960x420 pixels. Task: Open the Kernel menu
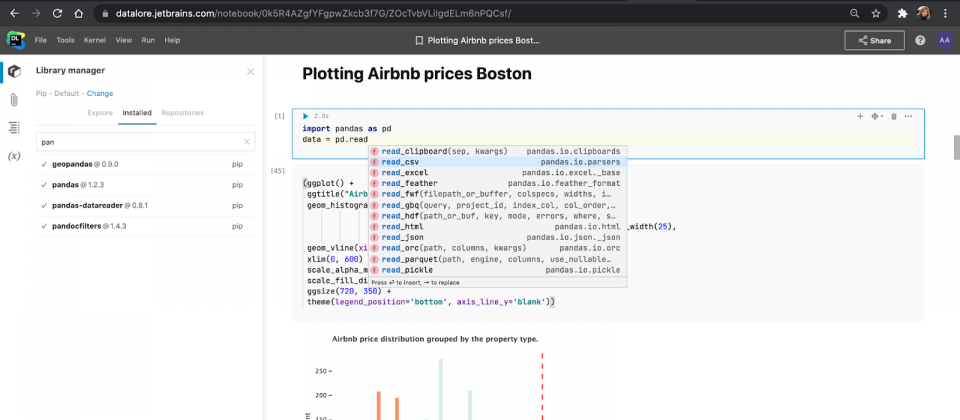coord(95,40)
